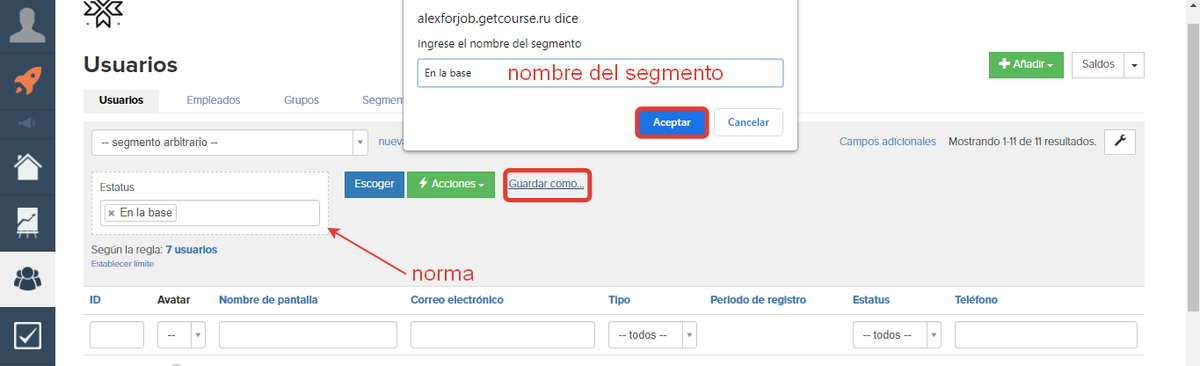The image size is (1200, 366).
Task: Open the Estatus 'todos' filter dropdown
Action: 897,335
